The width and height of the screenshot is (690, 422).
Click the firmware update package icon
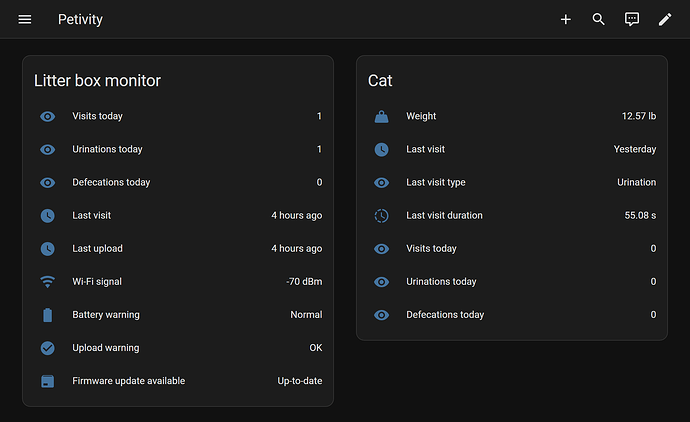pyautogui.click(x=48, y=381)
